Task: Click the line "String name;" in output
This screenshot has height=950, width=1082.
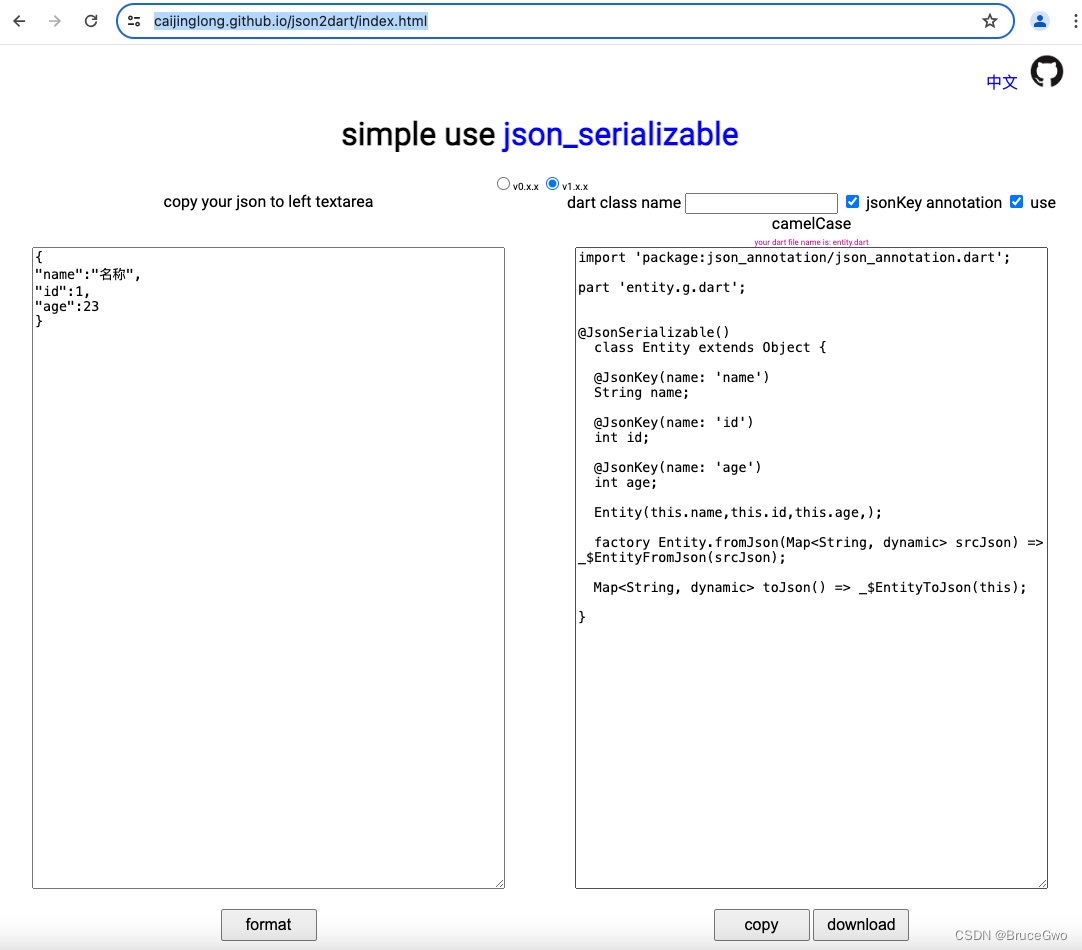Action: coord(641,393)
